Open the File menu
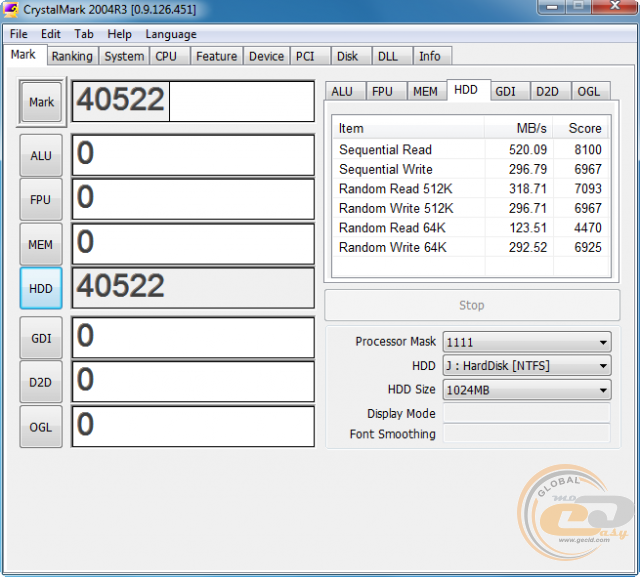 [x=19, y=34]
